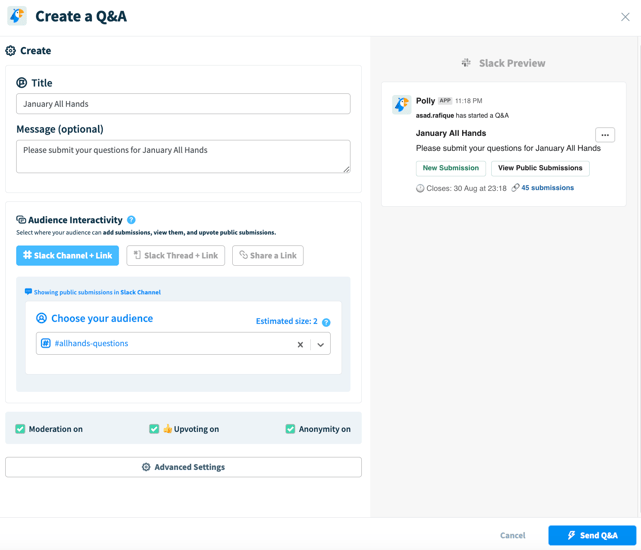Click the Create gear icon
This screenshot has width=641, height=550.
tap(10, 51)
